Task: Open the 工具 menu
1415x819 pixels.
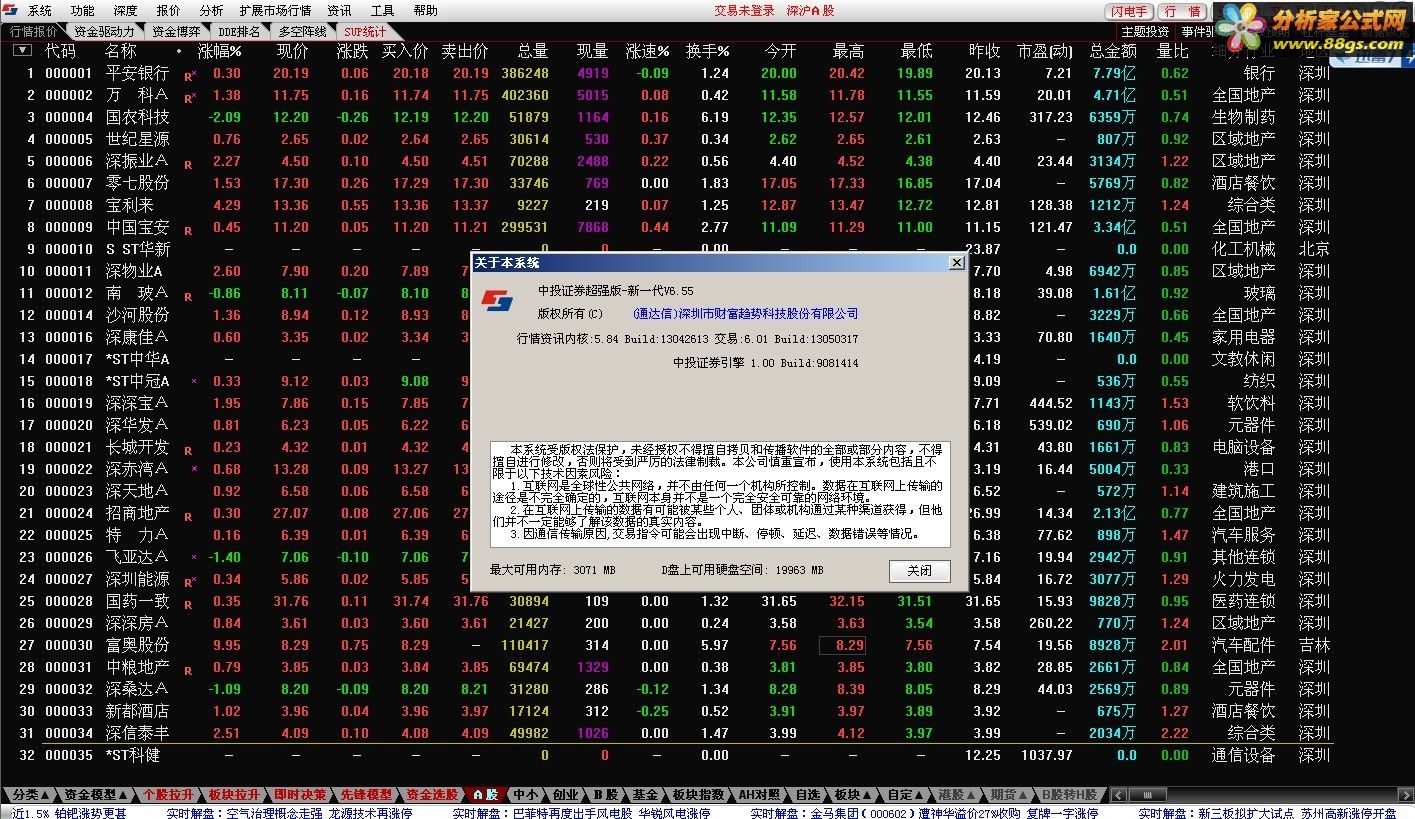Action: [383, 11]
